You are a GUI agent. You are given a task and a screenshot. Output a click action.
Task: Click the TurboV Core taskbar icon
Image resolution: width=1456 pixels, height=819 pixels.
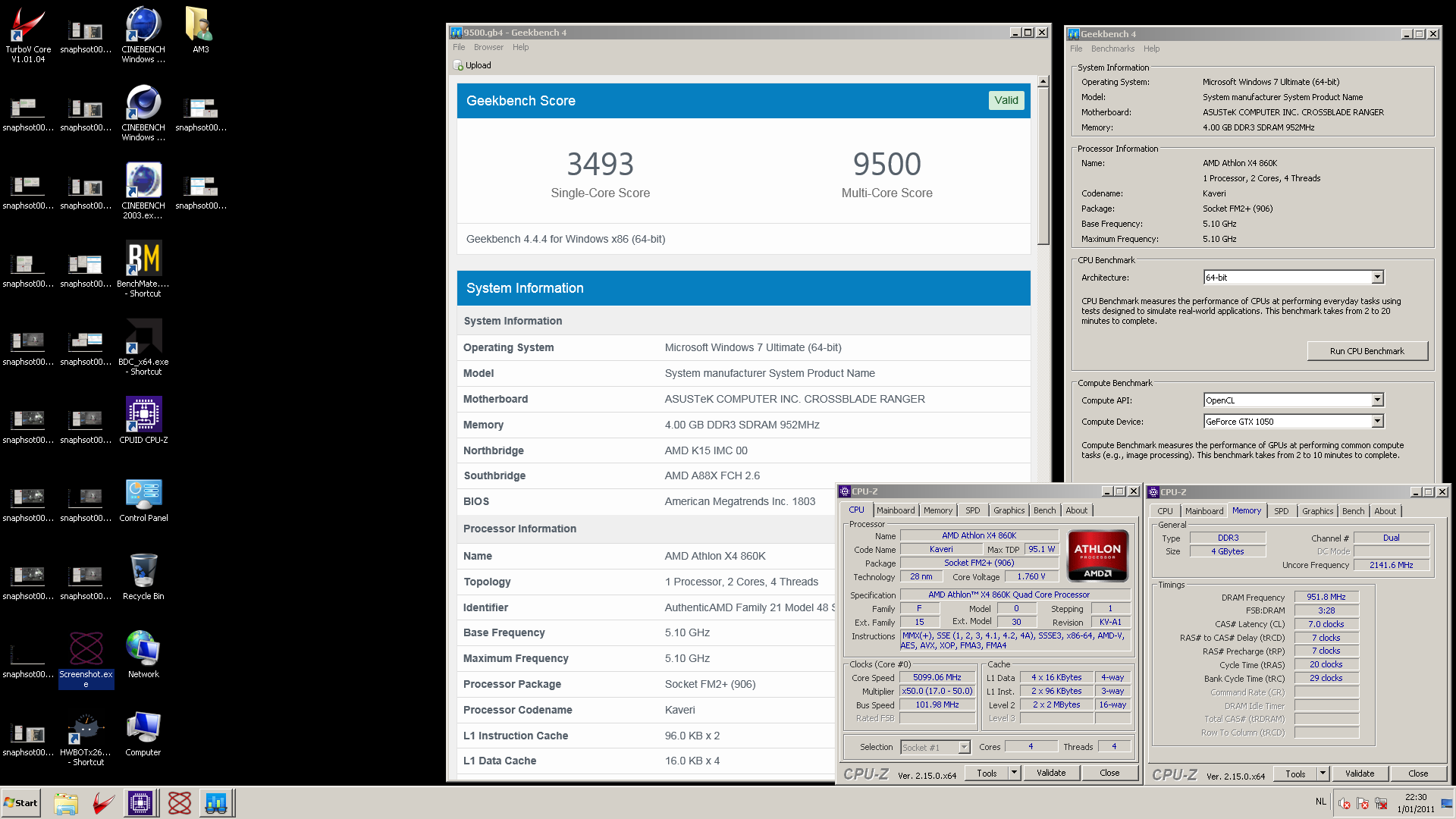(104, 802)
